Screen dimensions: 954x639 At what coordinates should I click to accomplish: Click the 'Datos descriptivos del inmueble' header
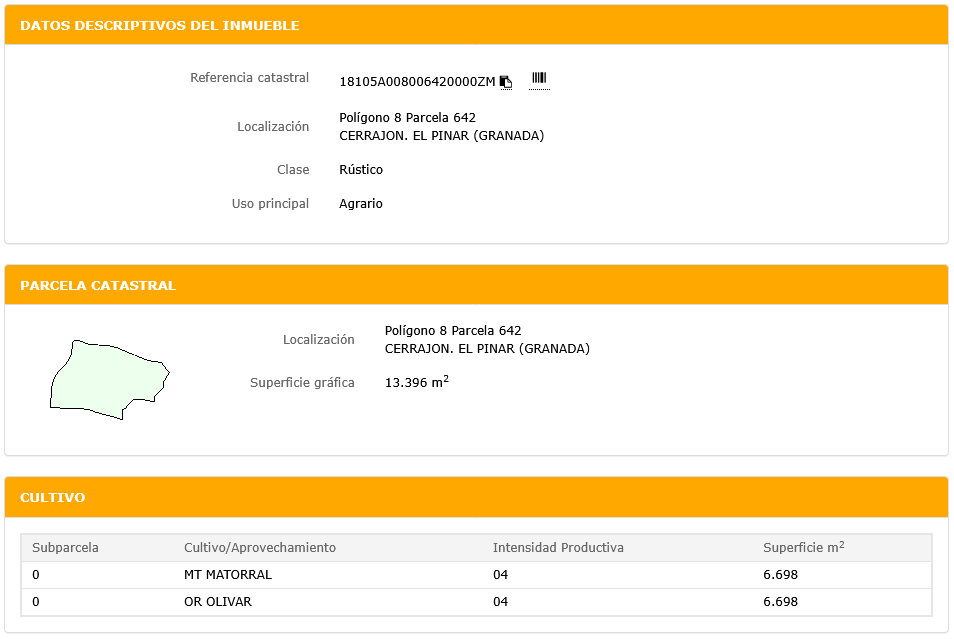[160, 25]
